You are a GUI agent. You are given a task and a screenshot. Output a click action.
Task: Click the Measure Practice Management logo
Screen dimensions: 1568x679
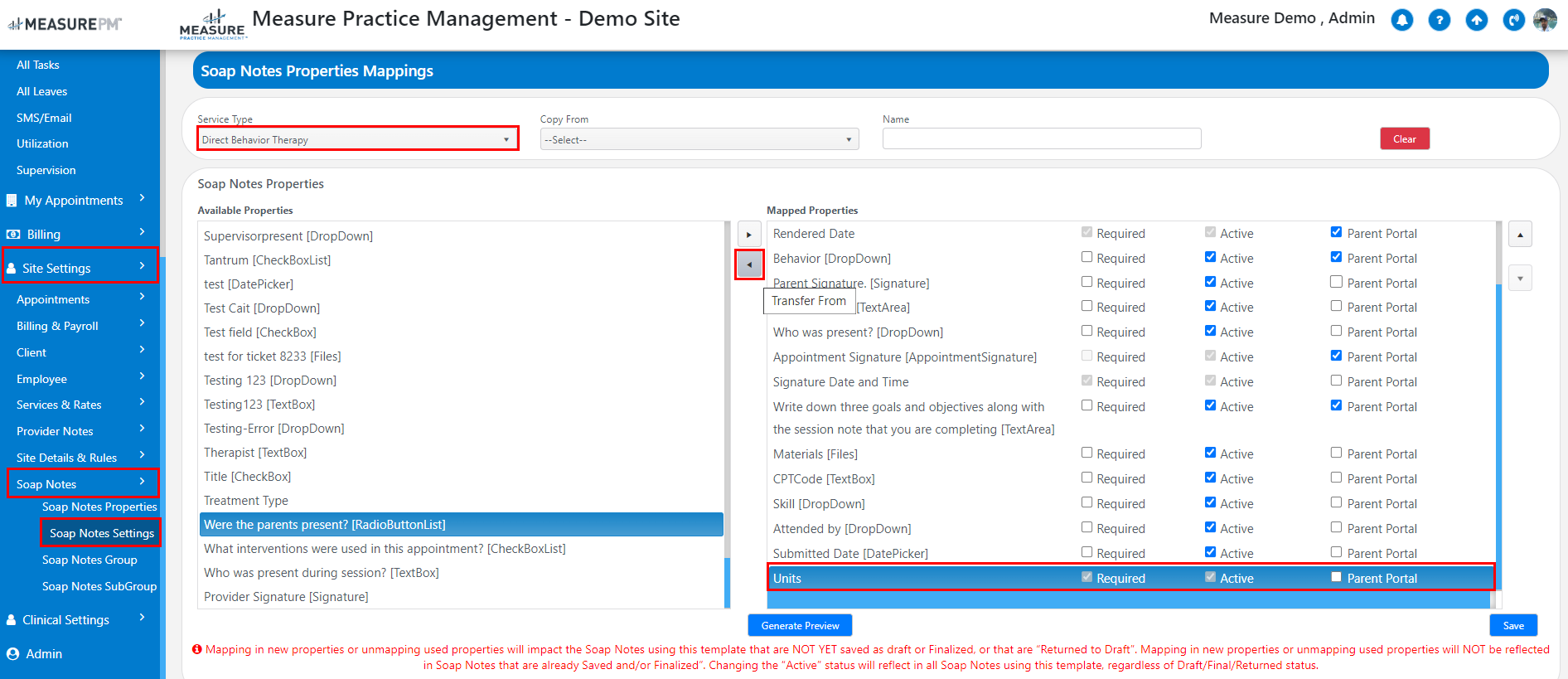[212, 24]
